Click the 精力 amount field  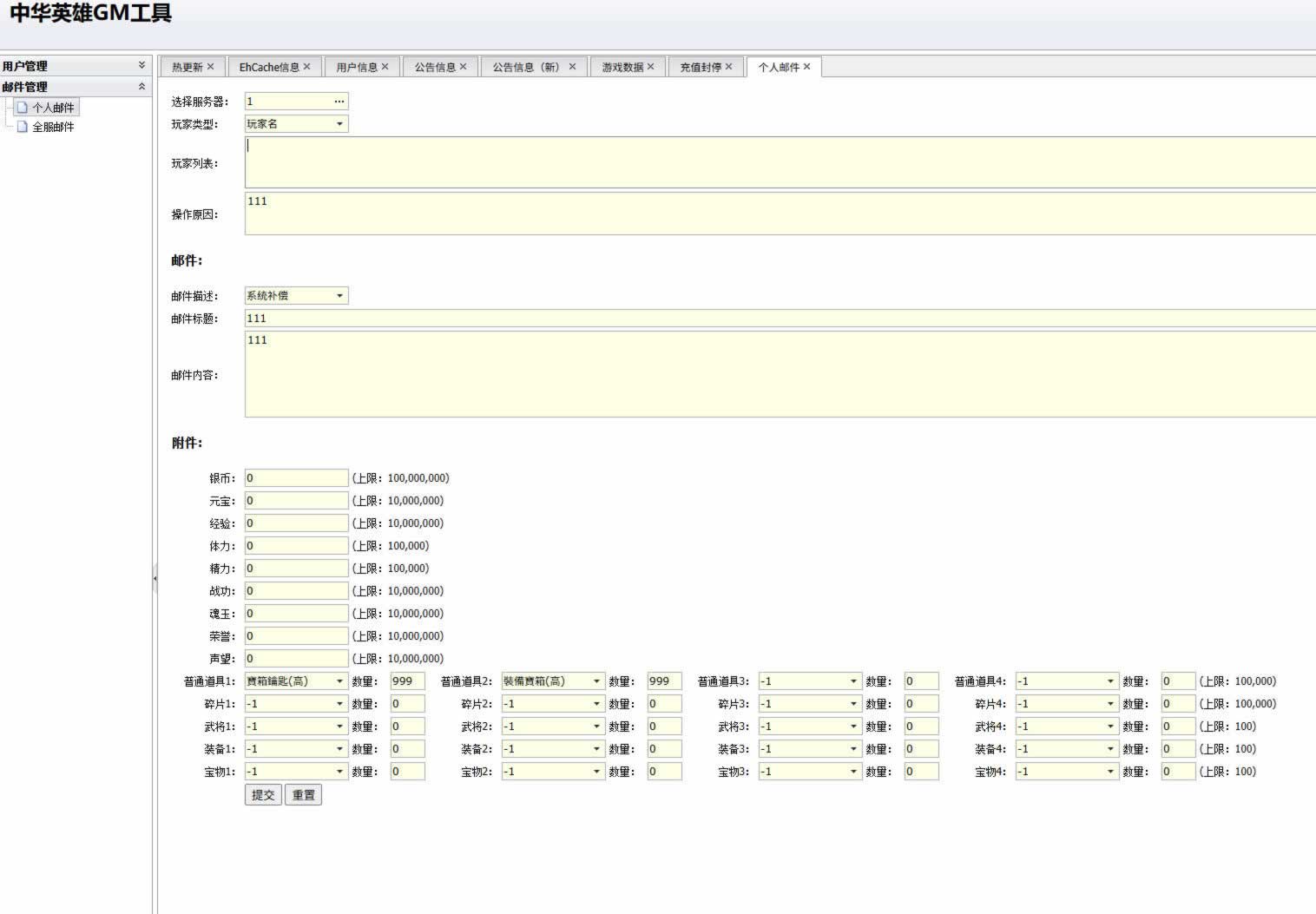296,569
